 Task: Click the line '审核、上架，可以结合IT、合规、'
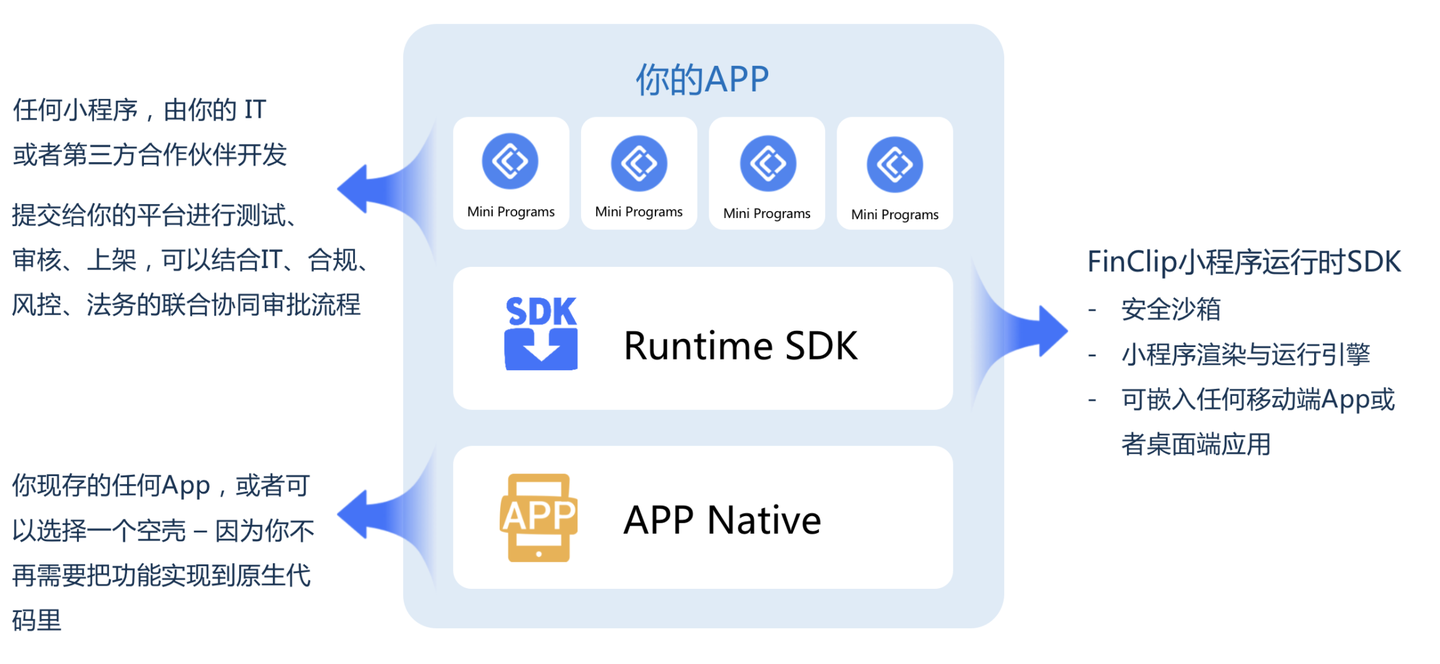coord(192,260)
